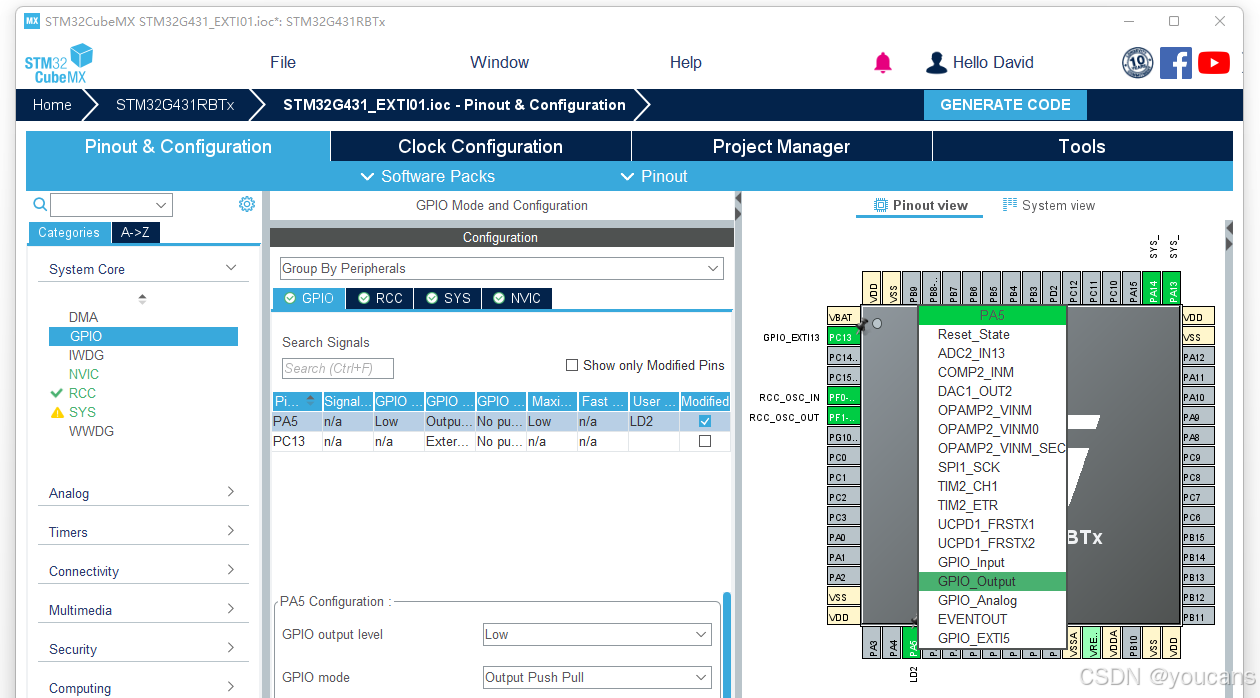1260x698 pixels.
Task: Open the Software Packs dropdown
Action: coord(427,176)
